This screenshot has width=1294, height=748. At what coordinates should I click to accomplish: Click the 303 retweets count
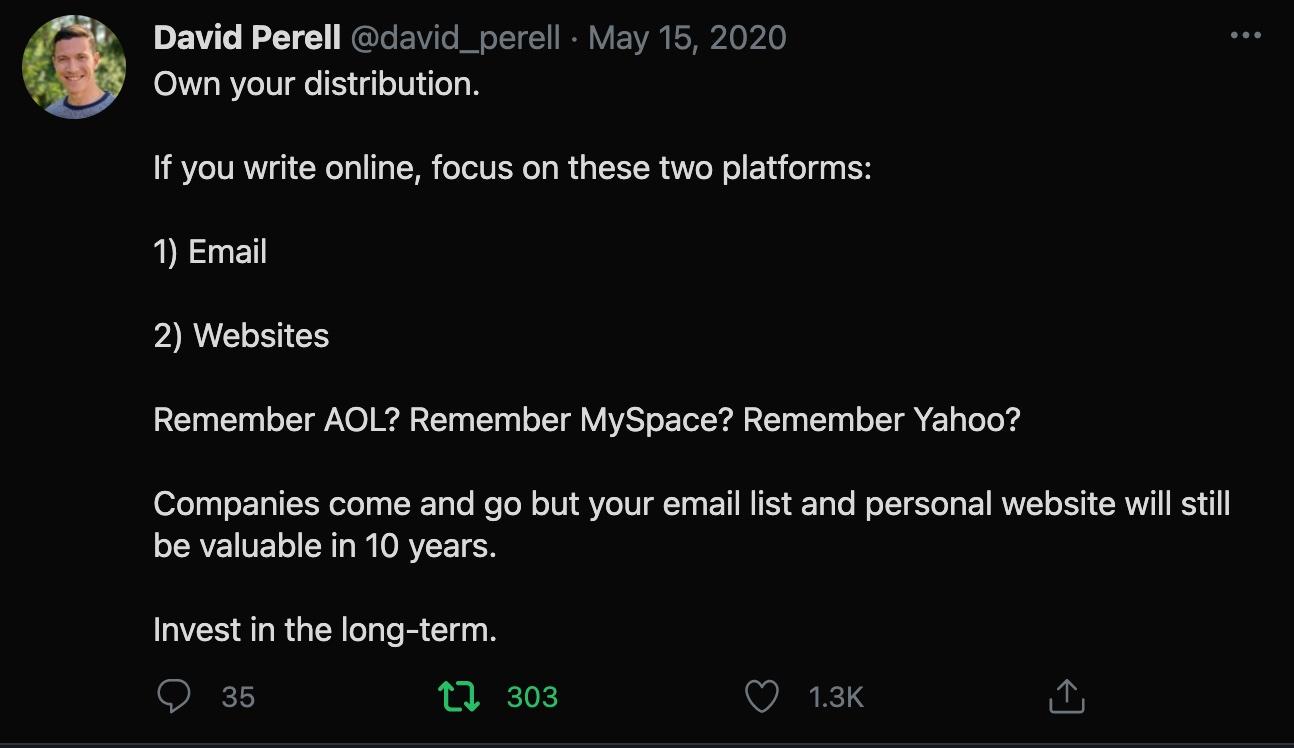pyautogui.click(x=532, y=697)
